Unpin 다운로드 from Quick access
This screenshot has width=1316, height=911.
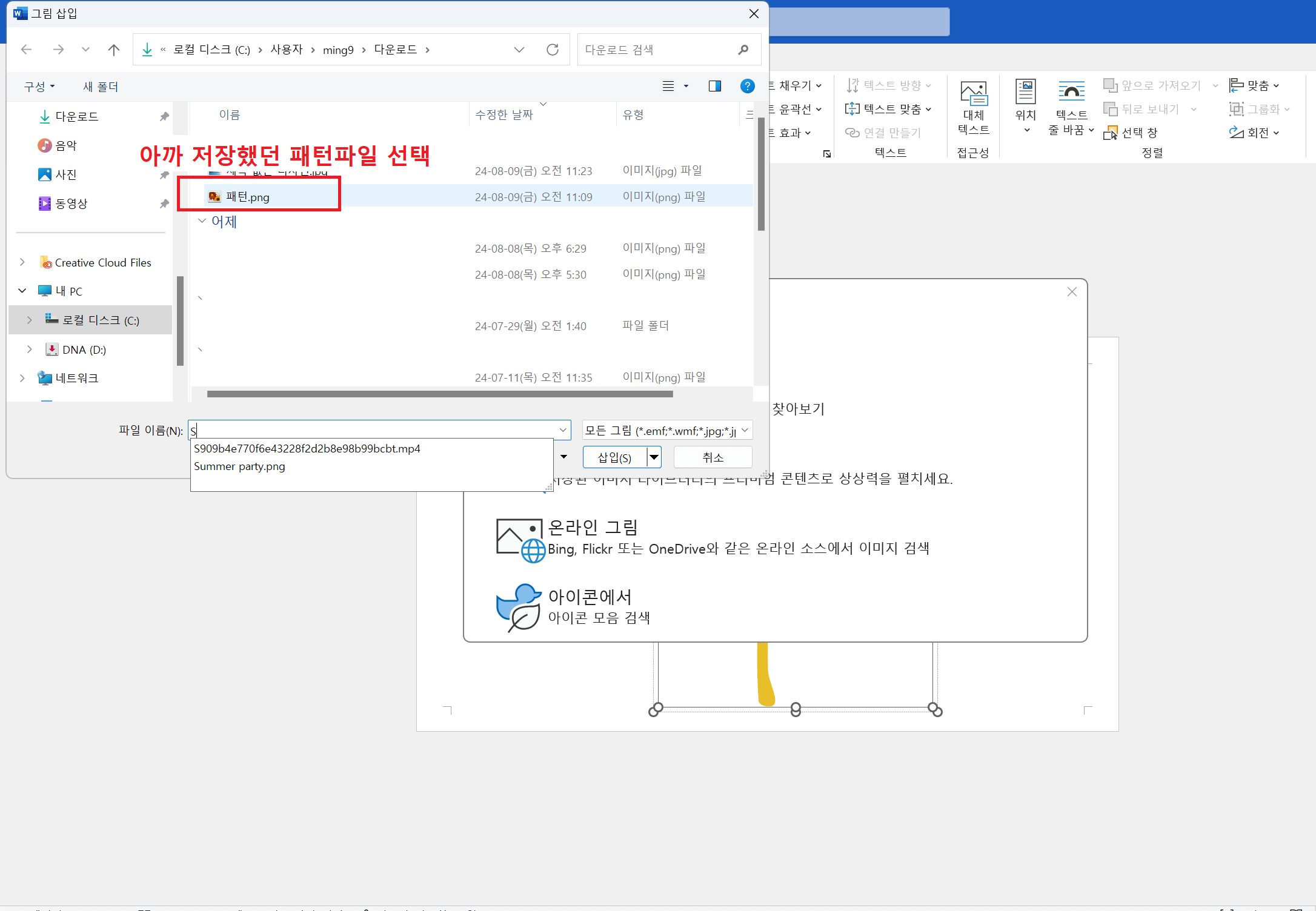(x=164, y=116)
